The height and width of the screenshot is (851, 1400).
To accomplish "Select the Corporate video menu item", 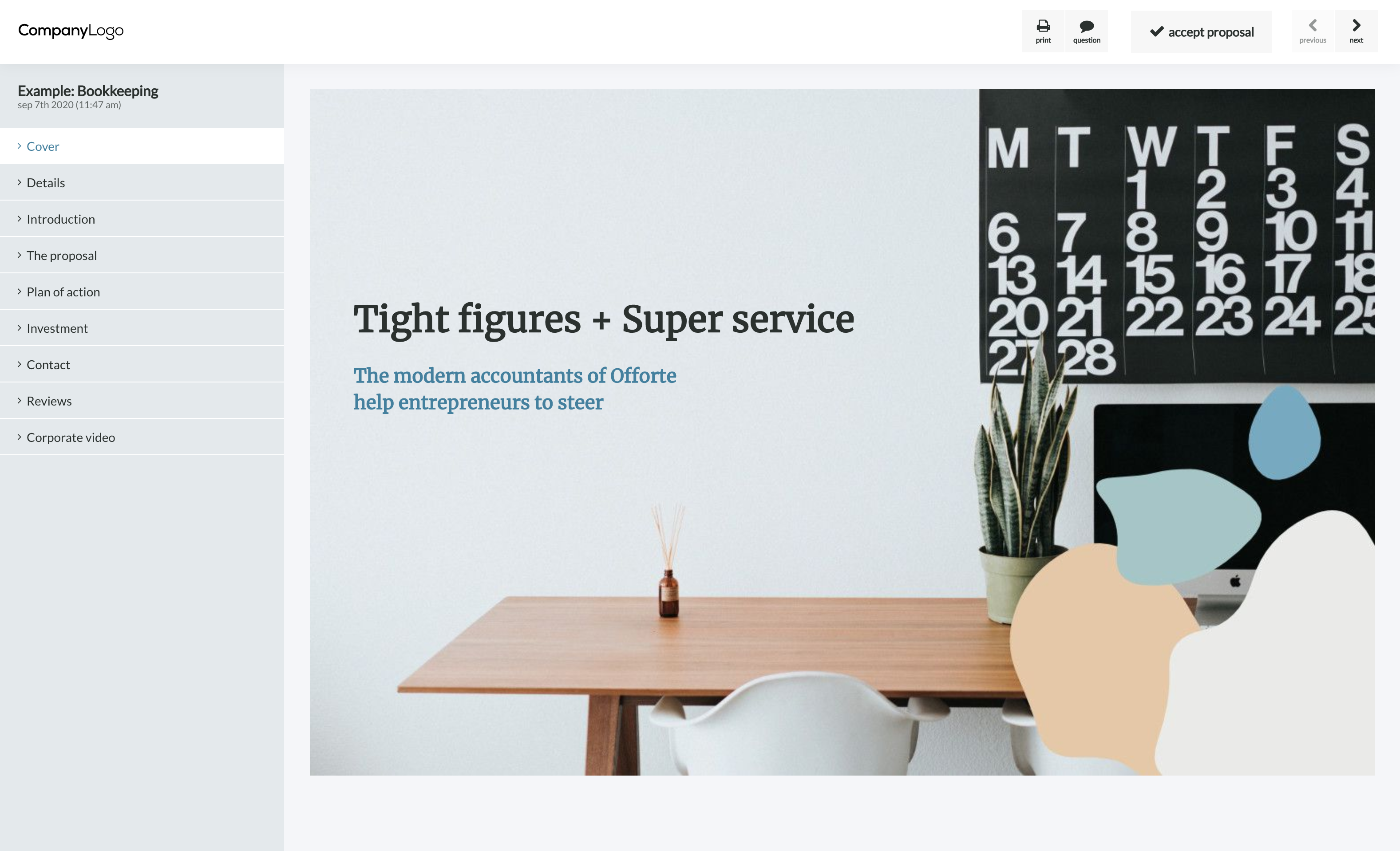I will 142,437.
